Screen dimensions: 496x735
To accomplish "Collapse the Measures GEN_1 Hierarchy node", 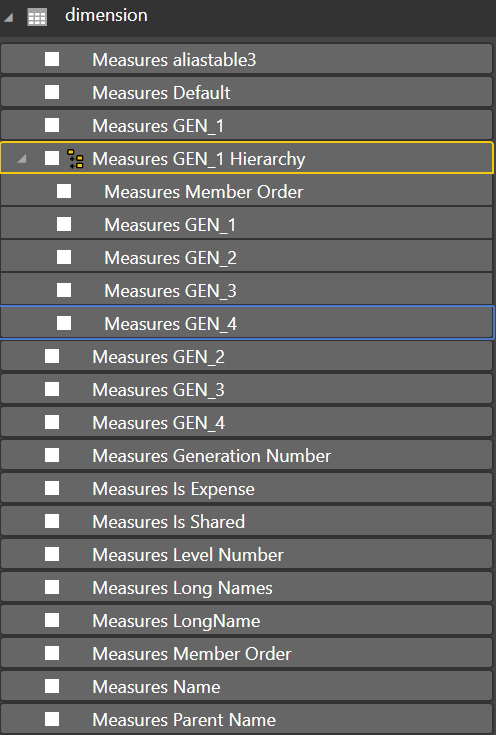I will pyautogui.click(x=22, y=159).
